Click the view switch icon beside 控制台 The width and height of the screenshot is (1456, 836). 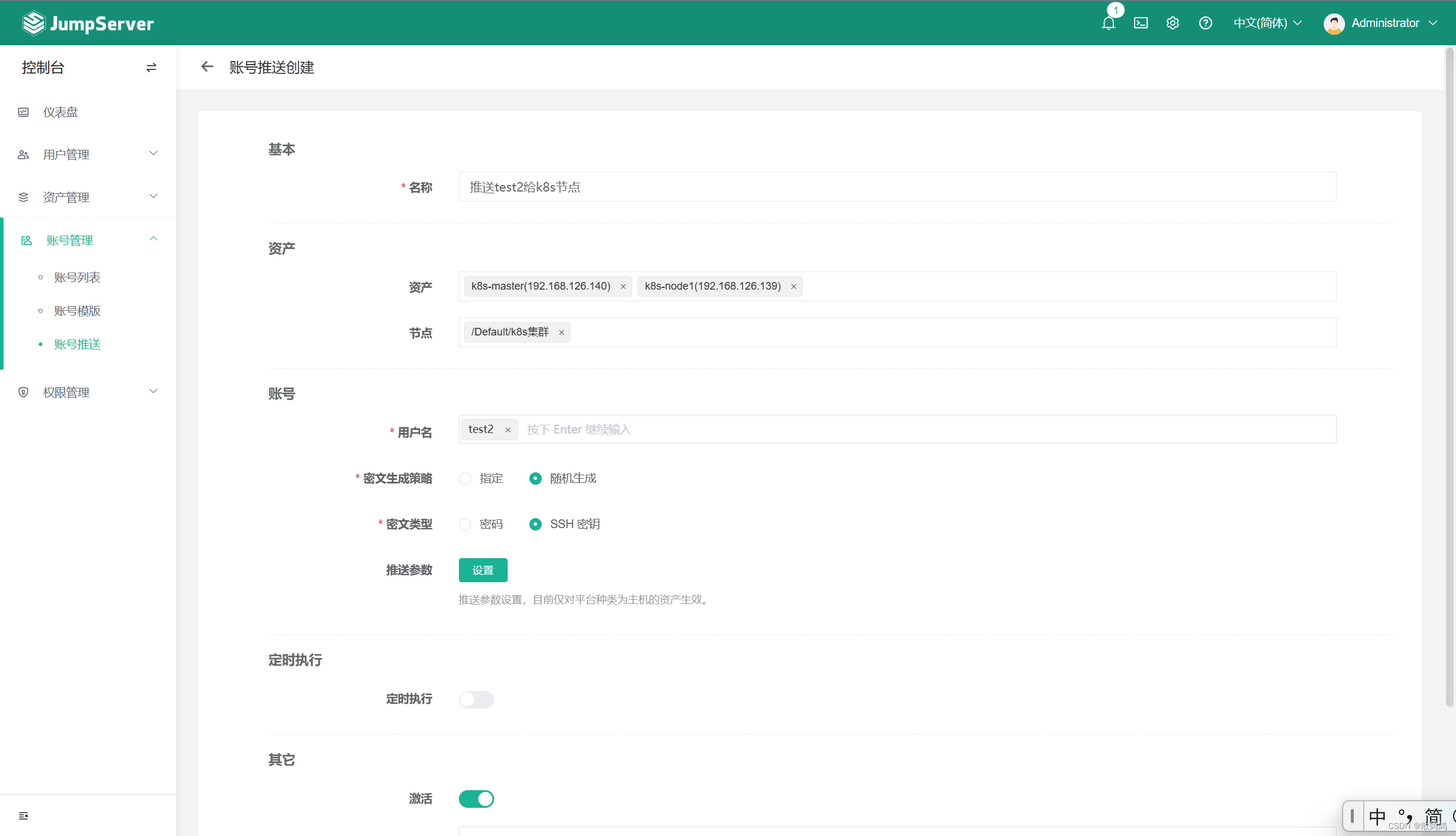(x=151, y=68)
